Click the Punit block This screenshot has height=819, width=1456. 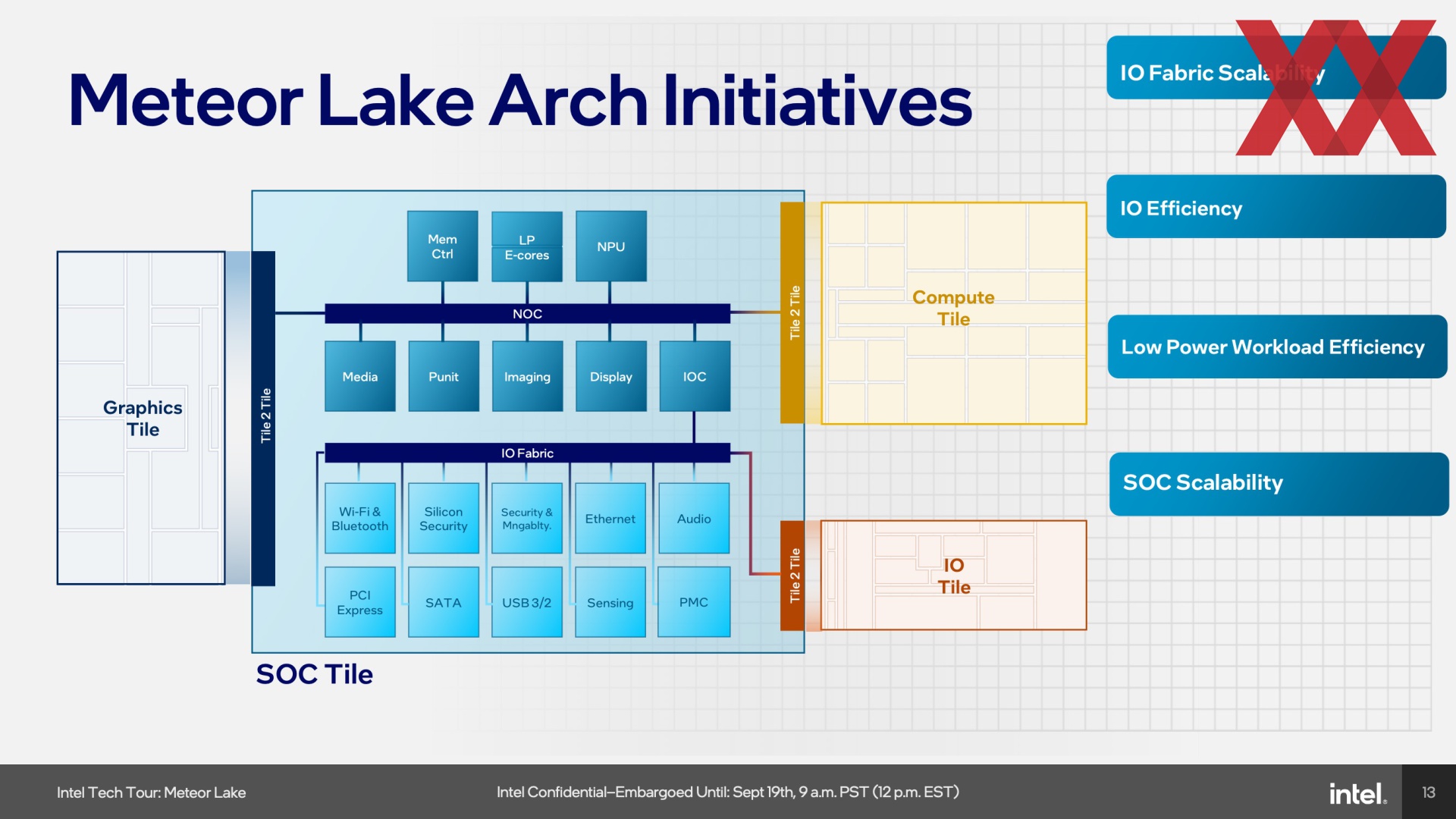point(444,376)
